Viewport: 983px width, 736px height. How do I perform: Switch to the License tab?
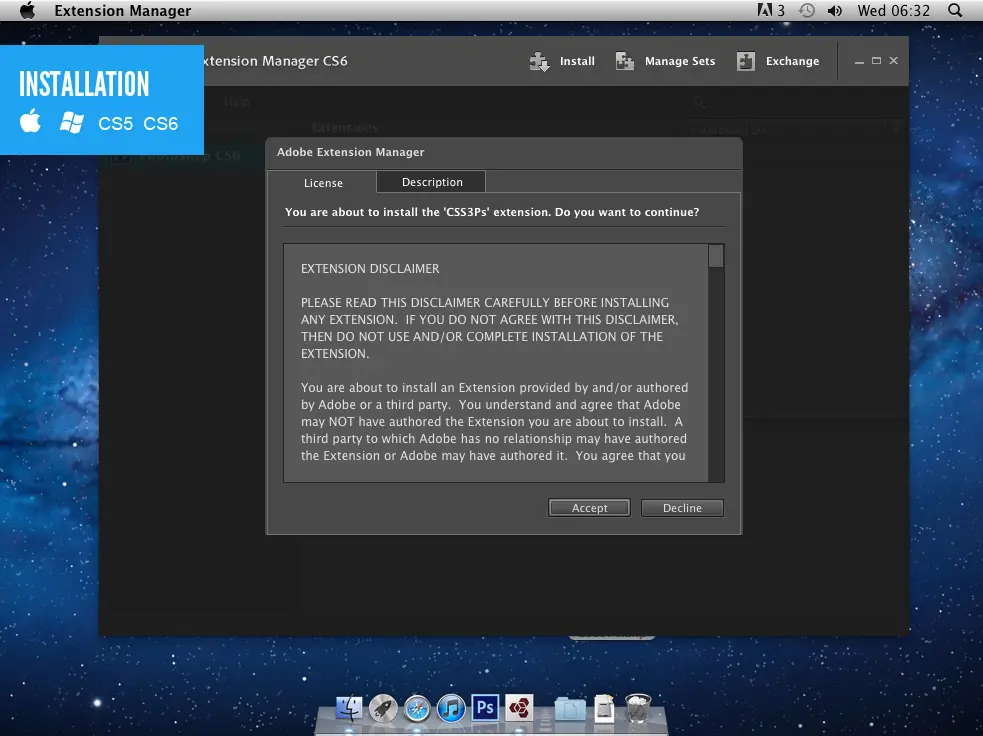click(323, 182)
